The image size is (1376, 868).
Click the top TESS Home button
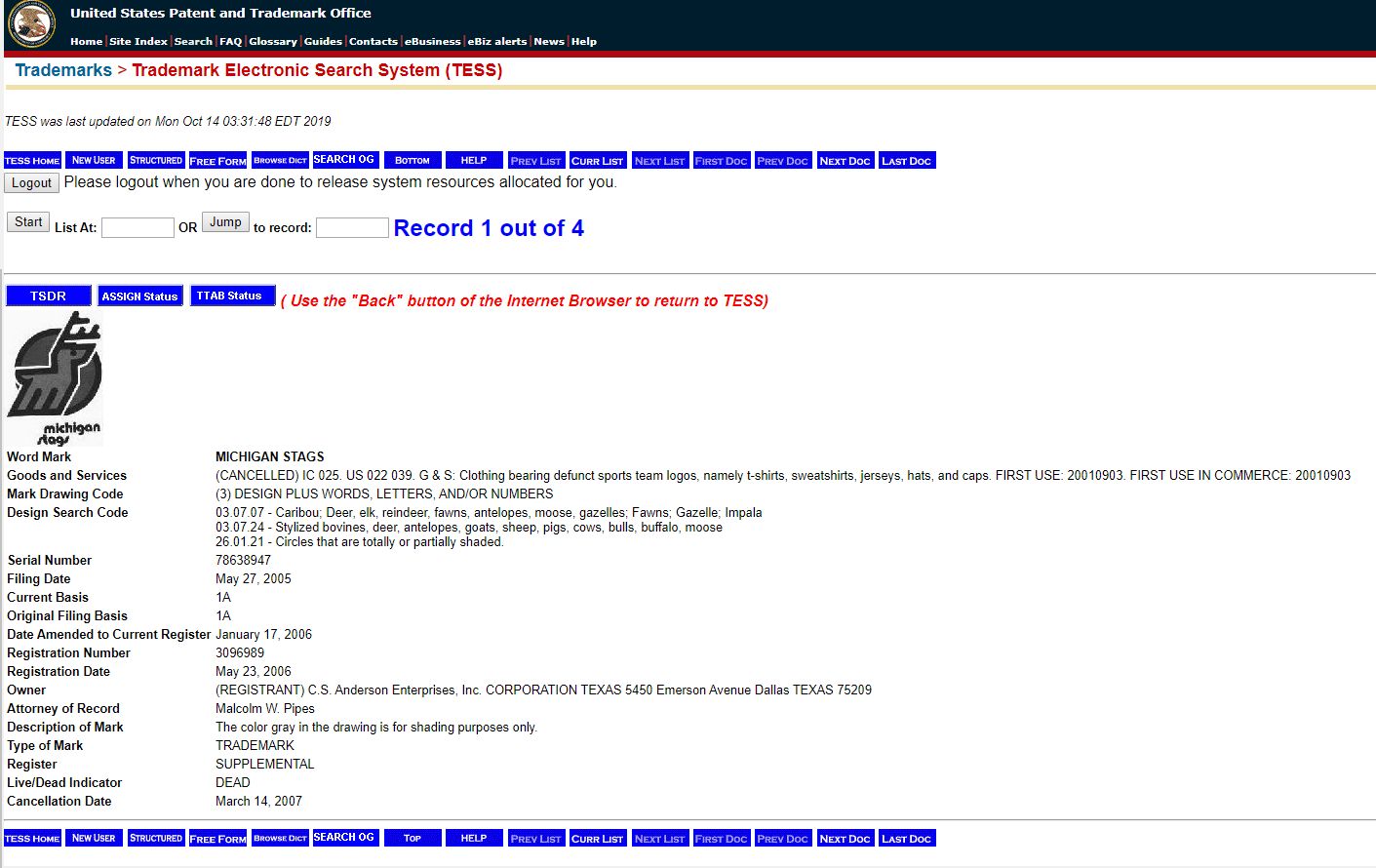tap(33, 160)
